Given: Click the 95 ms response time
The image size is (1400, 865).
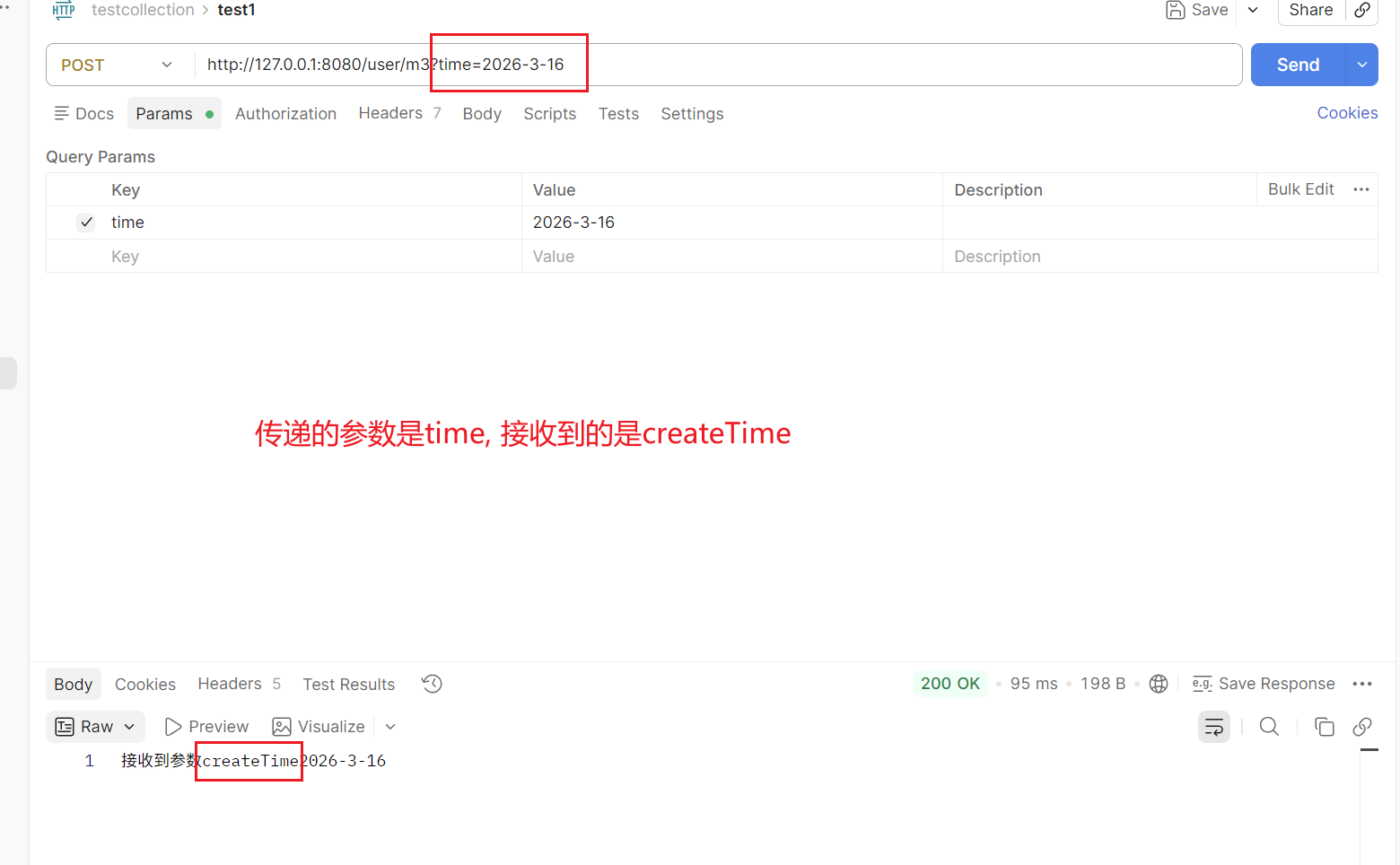Looking at the screenshot, I should 1034,684.
